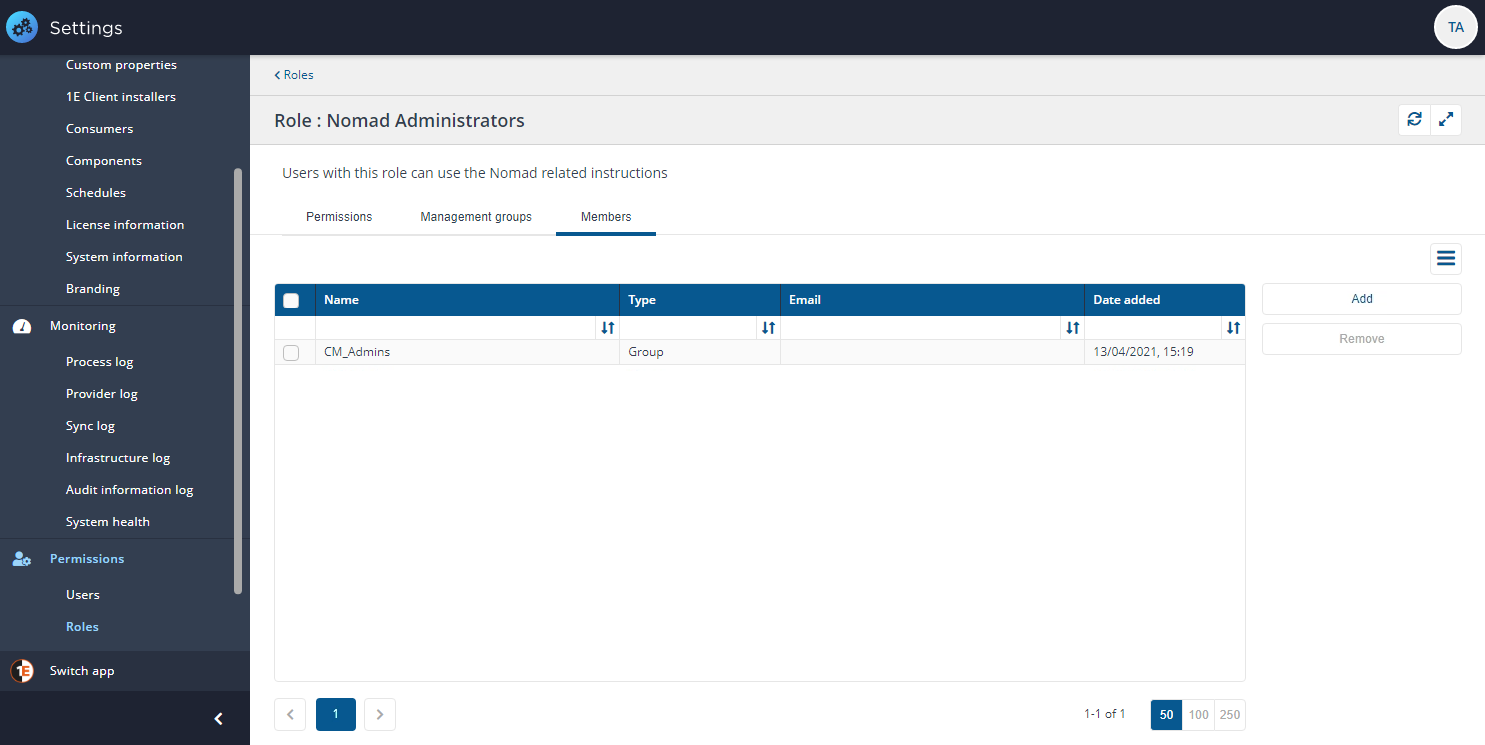Open Consumers in sidebar
This screenshot has height=745, width=1485.
(99, 129)
